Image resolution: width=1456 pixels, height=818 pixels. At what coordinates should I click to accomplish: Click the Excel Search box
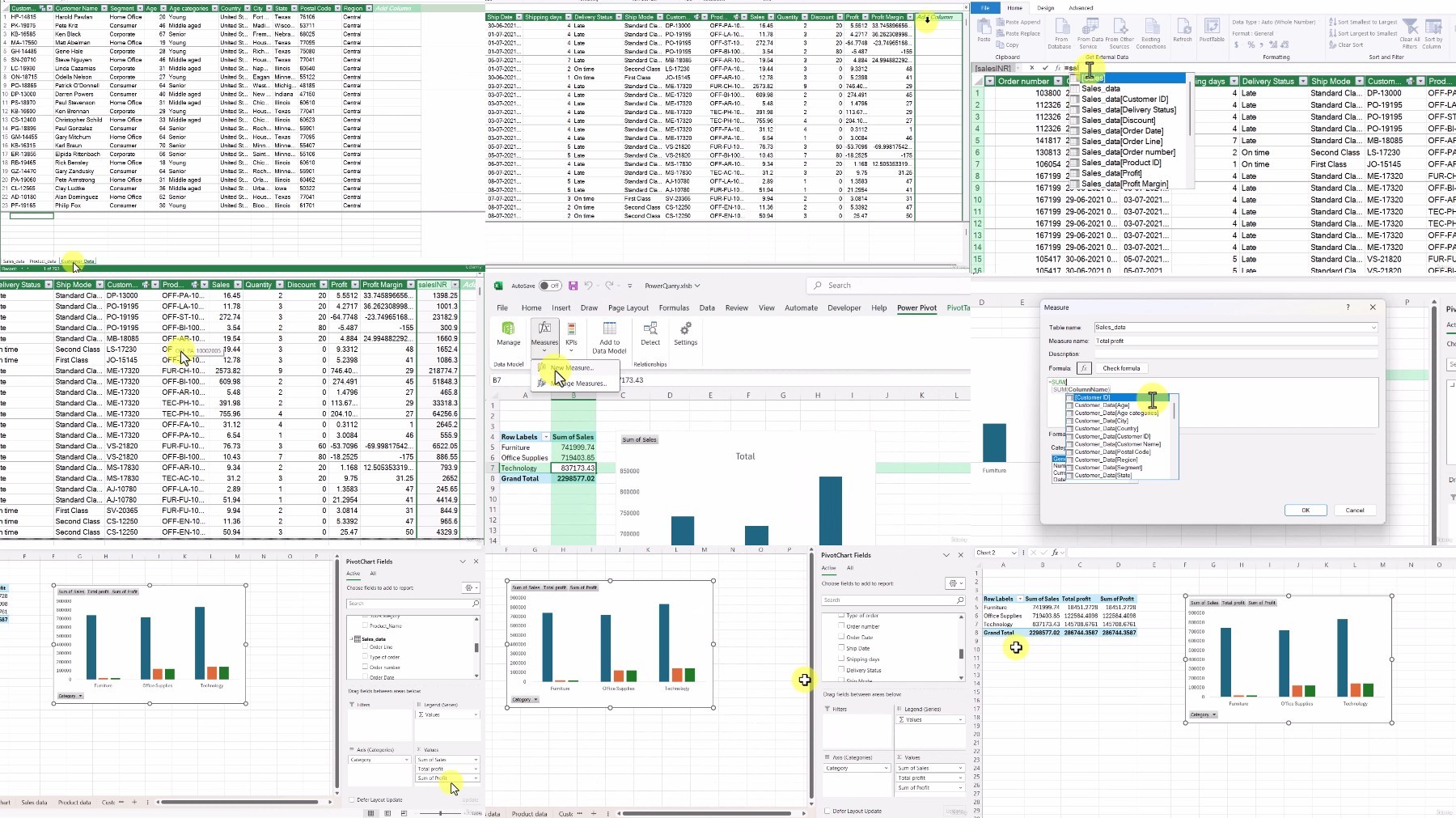887,286
